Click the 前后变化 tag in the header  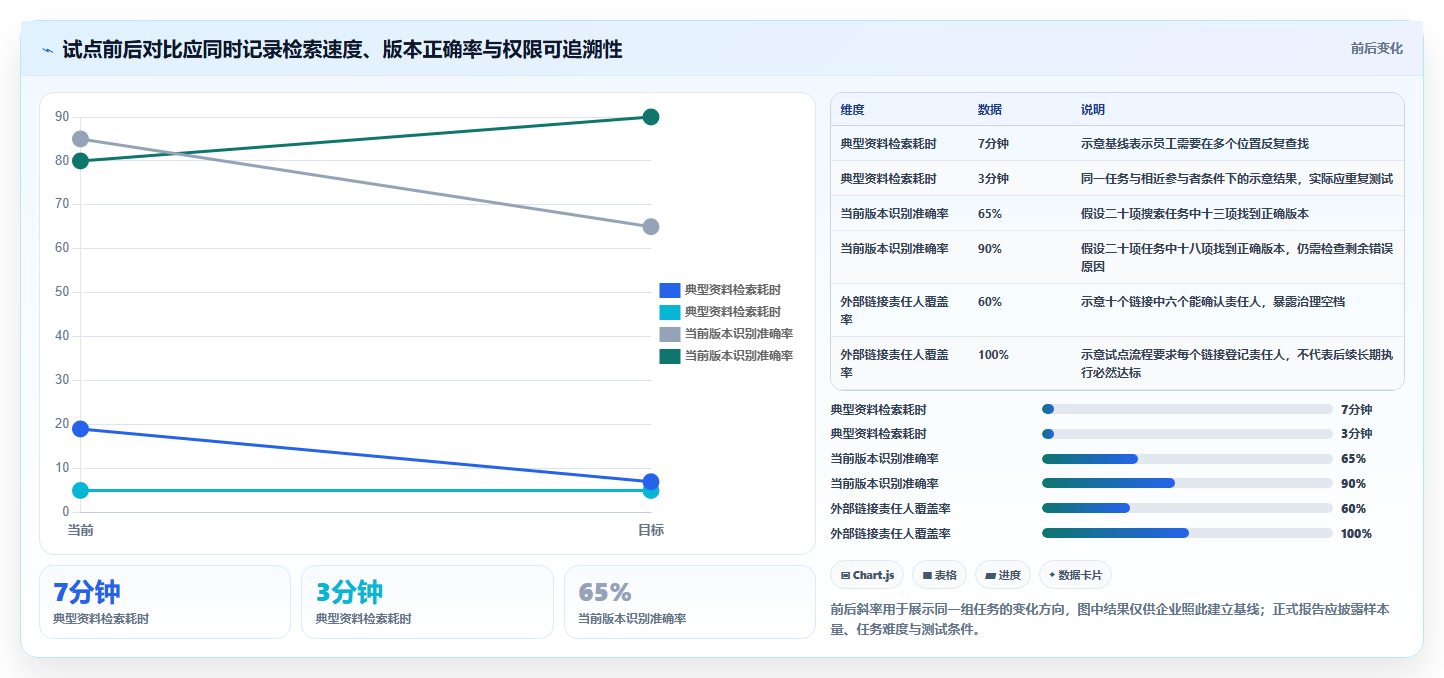point(1376,48)
